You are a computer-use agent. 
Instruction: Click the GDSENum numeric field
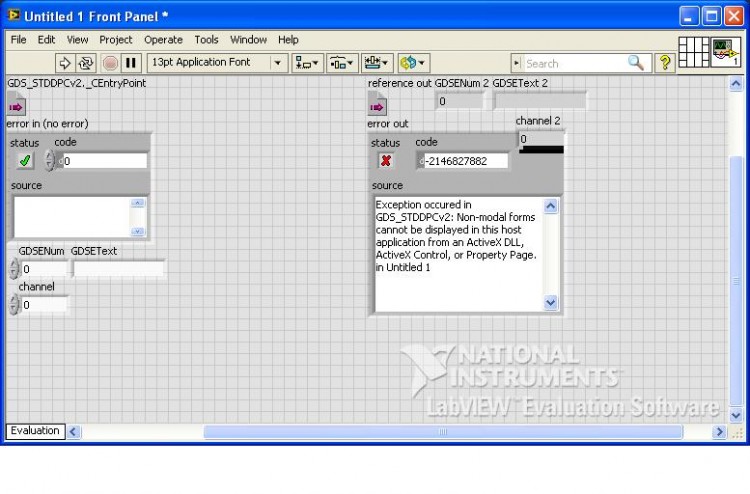44,269
